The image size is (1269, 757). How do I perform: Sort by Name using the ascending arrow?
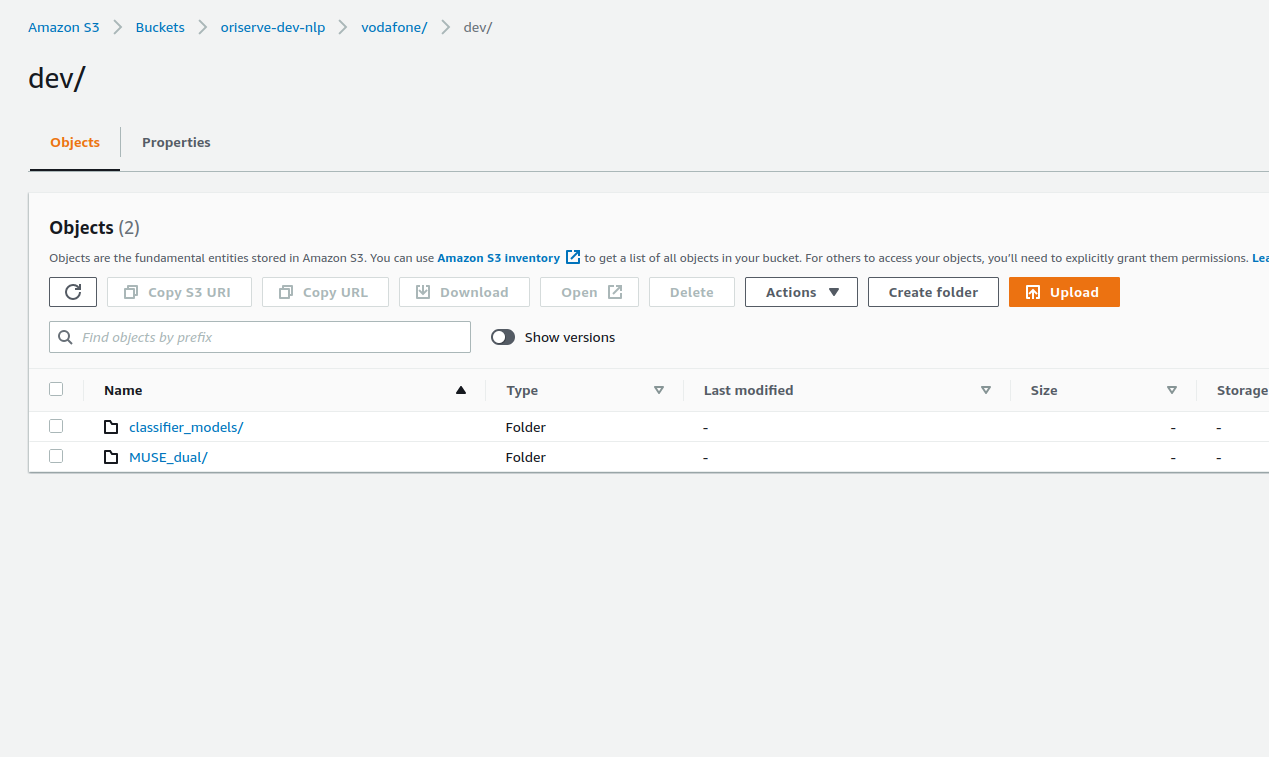pyautogui.click(x=460, y=390)
